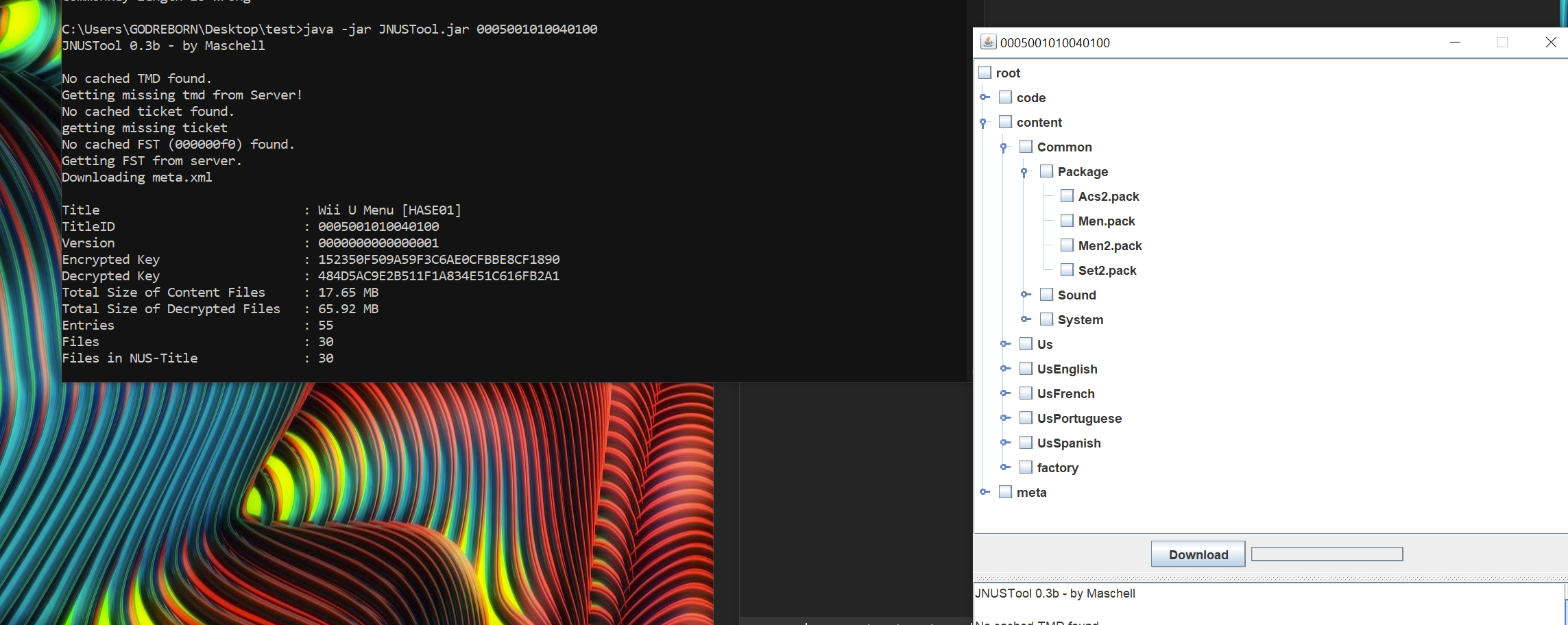Screen dimensions: 1568x625
Task: Select the Us folder checkbox
Action: point(1026,344)
